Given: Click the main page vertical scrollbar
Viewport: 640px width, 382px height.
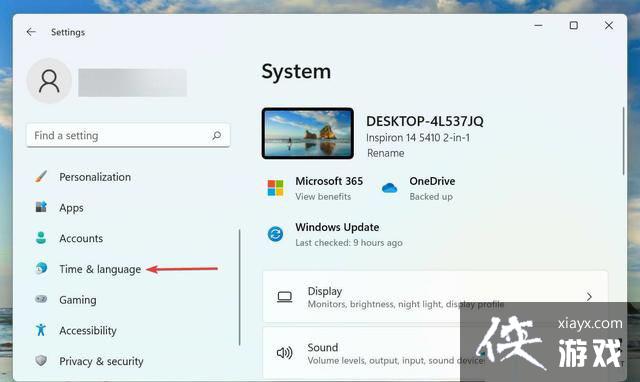Looking at the screenshot, I should coord(623,141).
